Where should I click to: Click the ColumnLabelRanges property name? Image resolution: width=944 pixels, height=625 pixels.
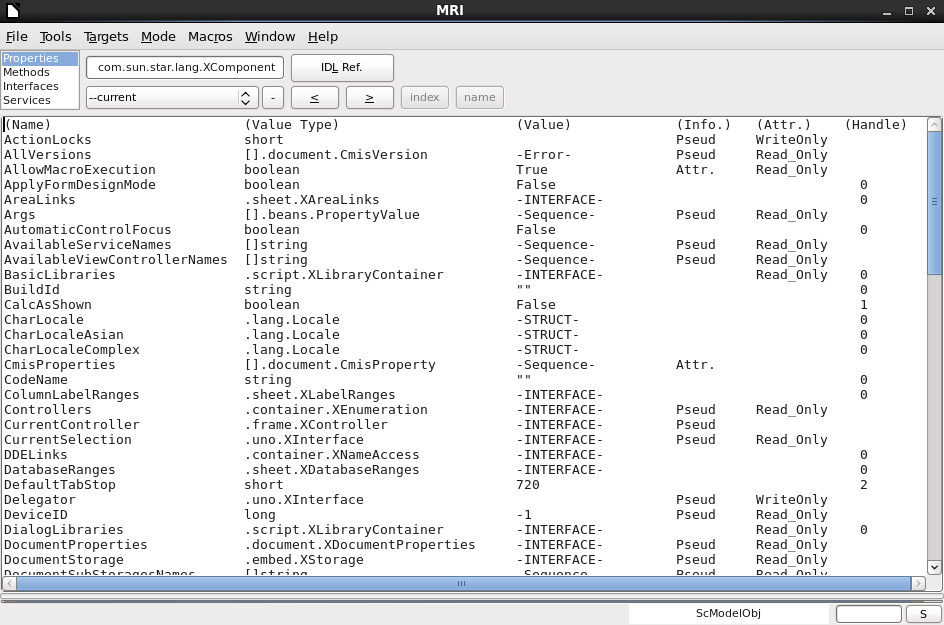[x=72, y=395]
